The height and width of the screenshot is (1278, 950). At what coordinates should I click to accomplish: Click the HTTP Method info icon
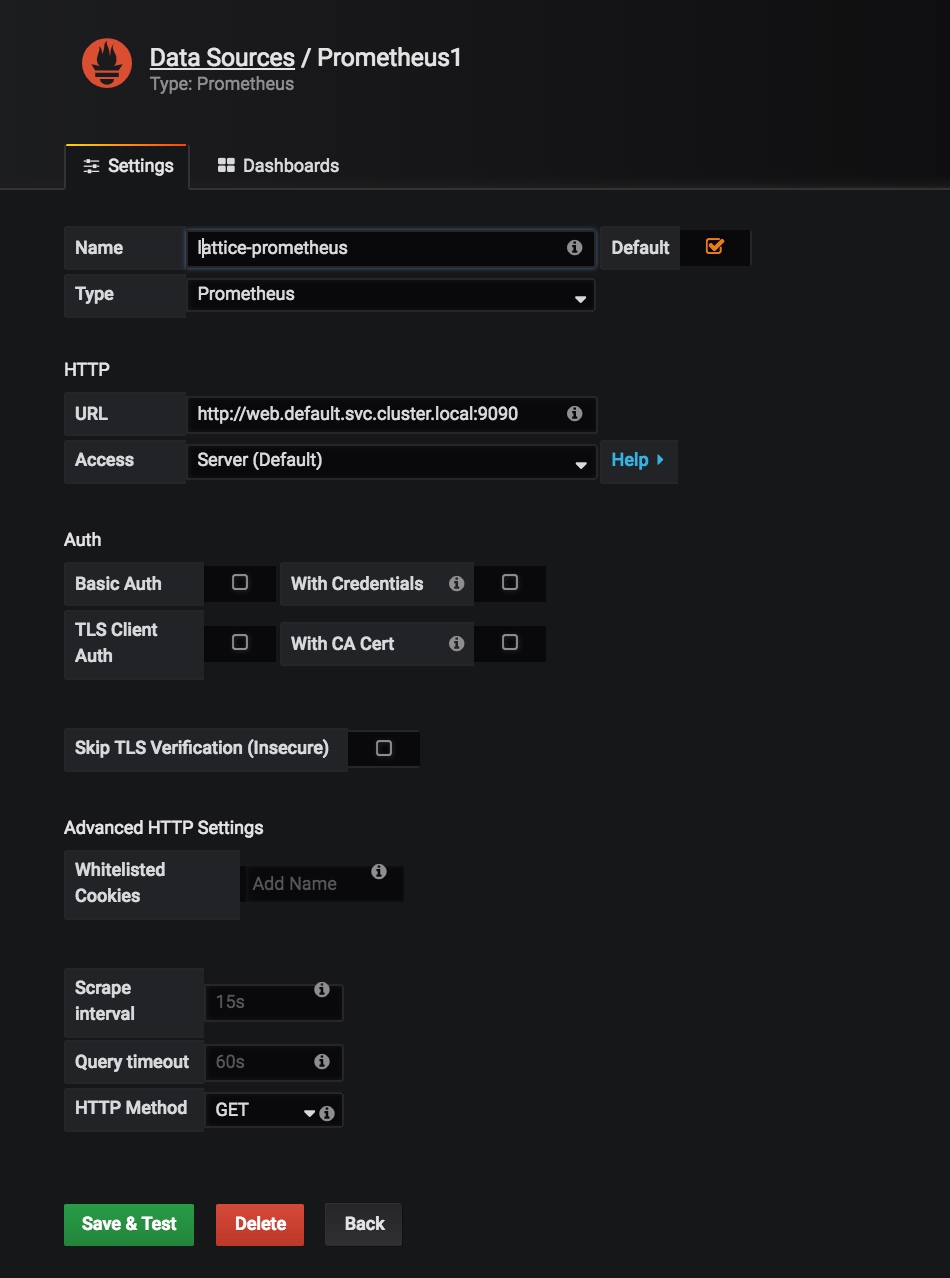pyautogui.click(x=327, y=1113)
